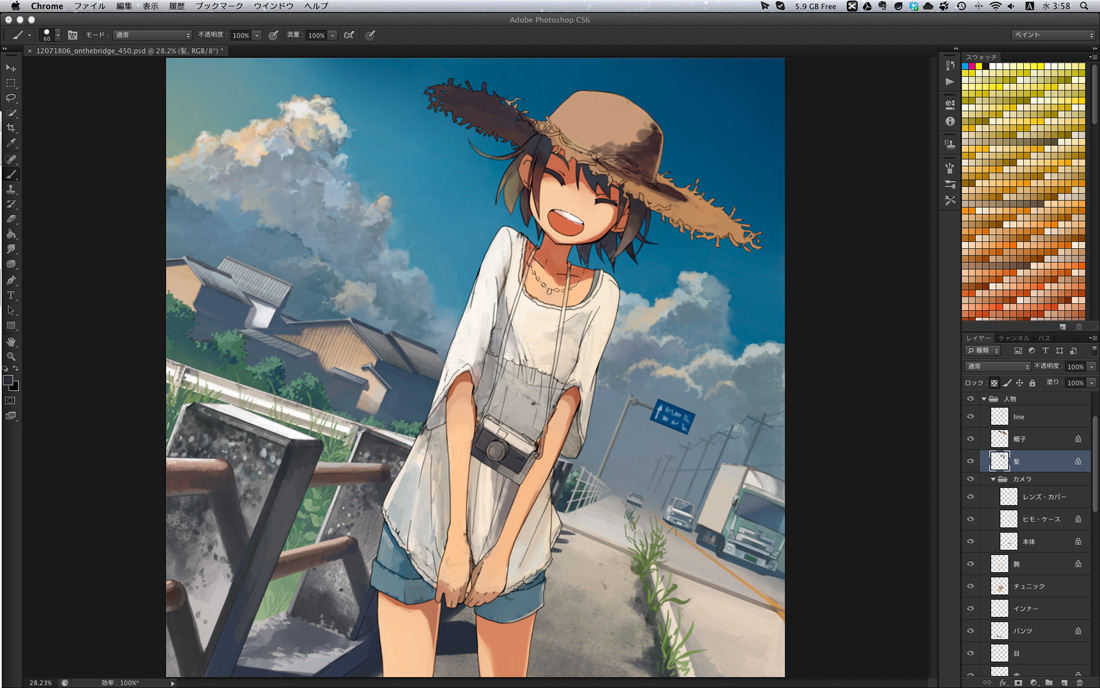Open layer blend mode 通常 dropdown
Image resolution: width=1100 pixels, height=688 pixels.
tap(998, 367)
